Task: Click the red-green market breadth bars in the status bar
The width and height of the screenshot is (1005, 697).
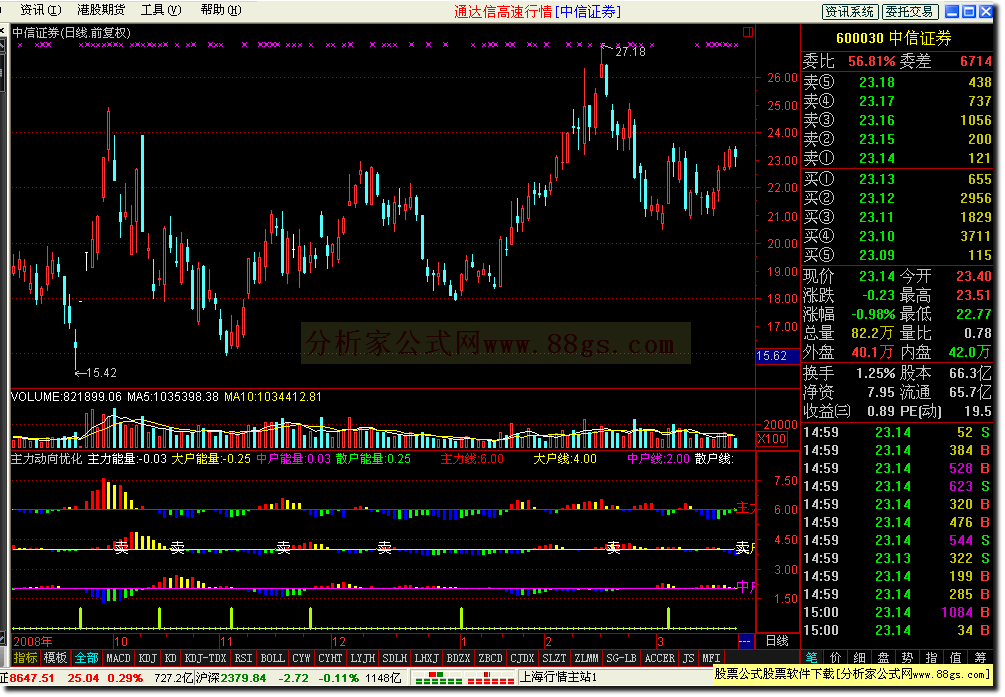Action: [463, 678]
